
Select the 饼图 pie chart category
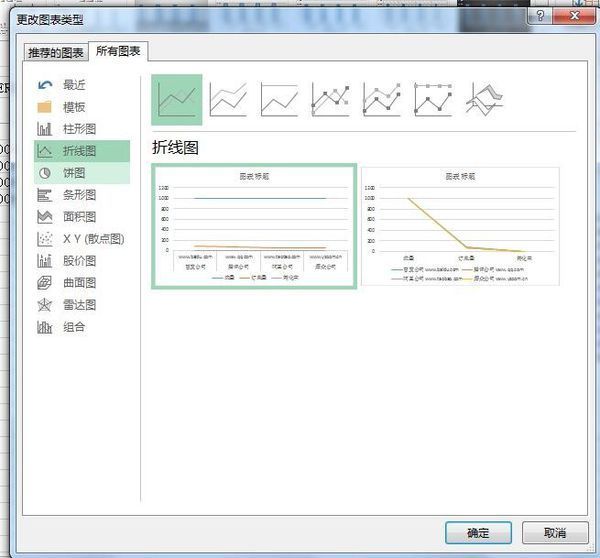pyautogui.click(x=82, y=173)
